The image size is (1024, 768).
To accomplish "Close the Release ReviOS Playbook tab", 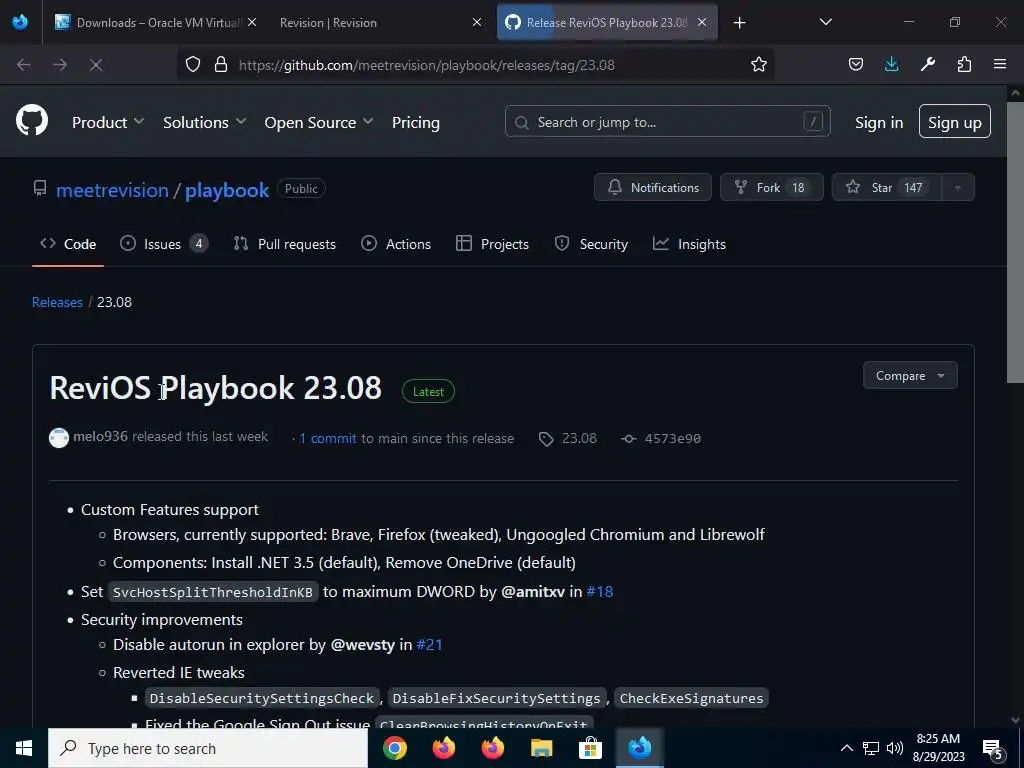I will 702,22.
